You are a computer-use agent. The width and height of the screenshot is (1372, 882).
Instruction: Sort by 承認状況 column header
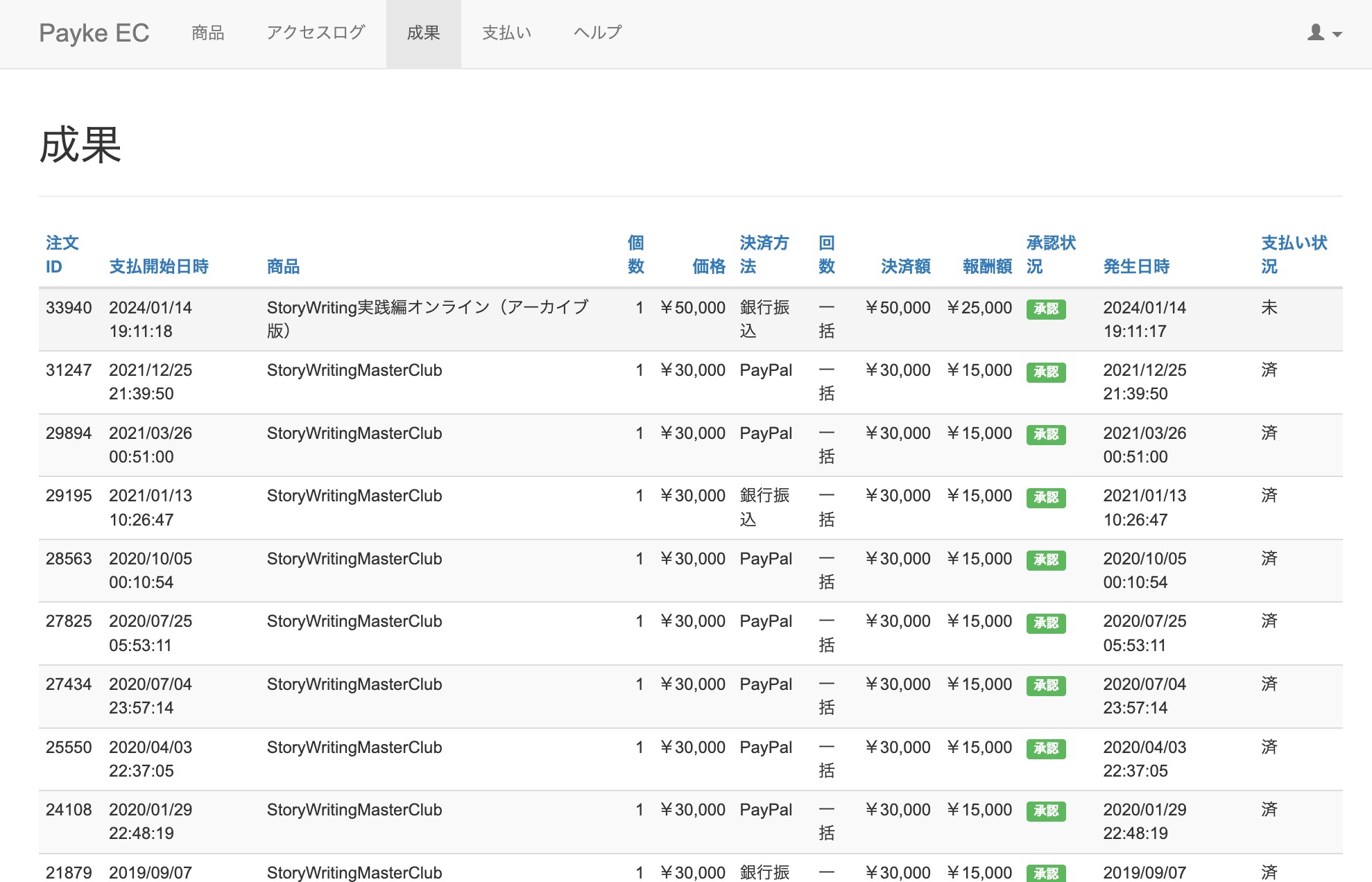(x=1052, y=254)
